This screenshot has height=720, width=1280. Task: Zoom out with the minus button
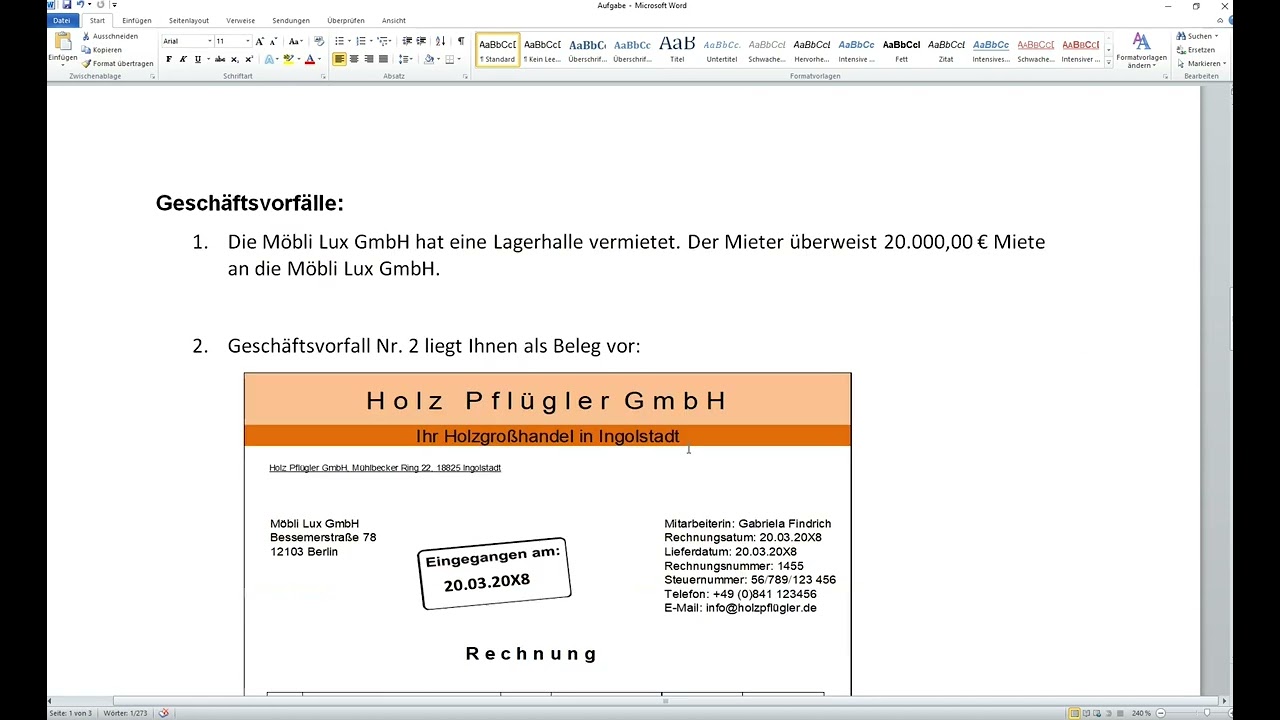1161,713
